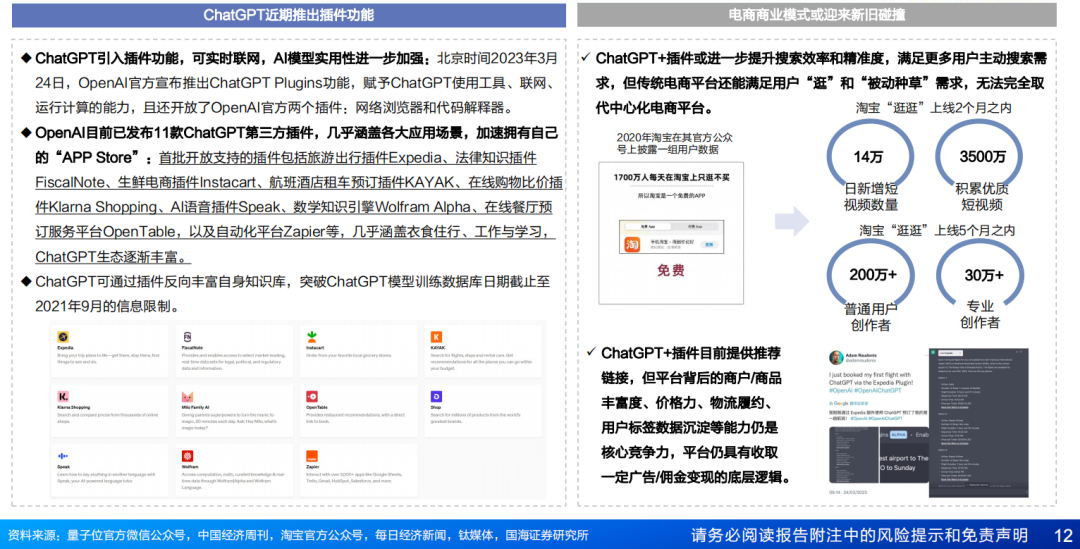Click the 'ChatGPT可通过插件反向丰富' bullet text

[294, 294]
